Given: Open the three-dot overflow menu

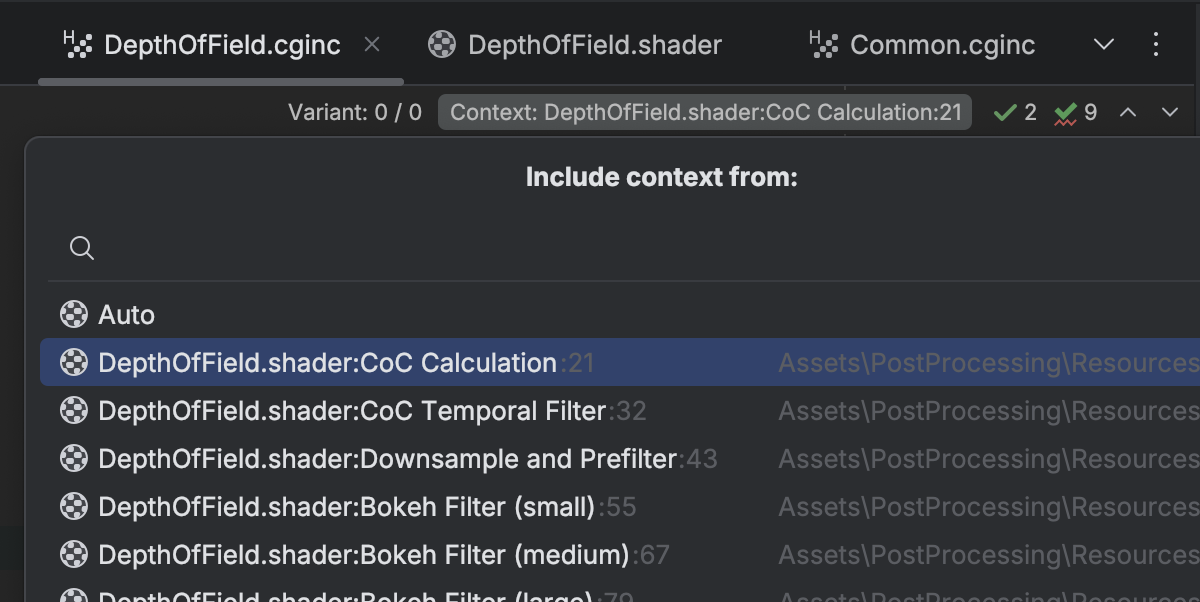Looking at the screenshot, I should coord(1157,44).
